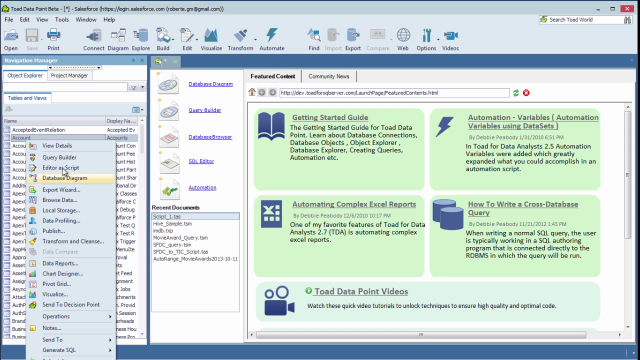Open Automating Complex Excel Reports link
The width and height of the screenshot is (640, 360).
point(354,204)
